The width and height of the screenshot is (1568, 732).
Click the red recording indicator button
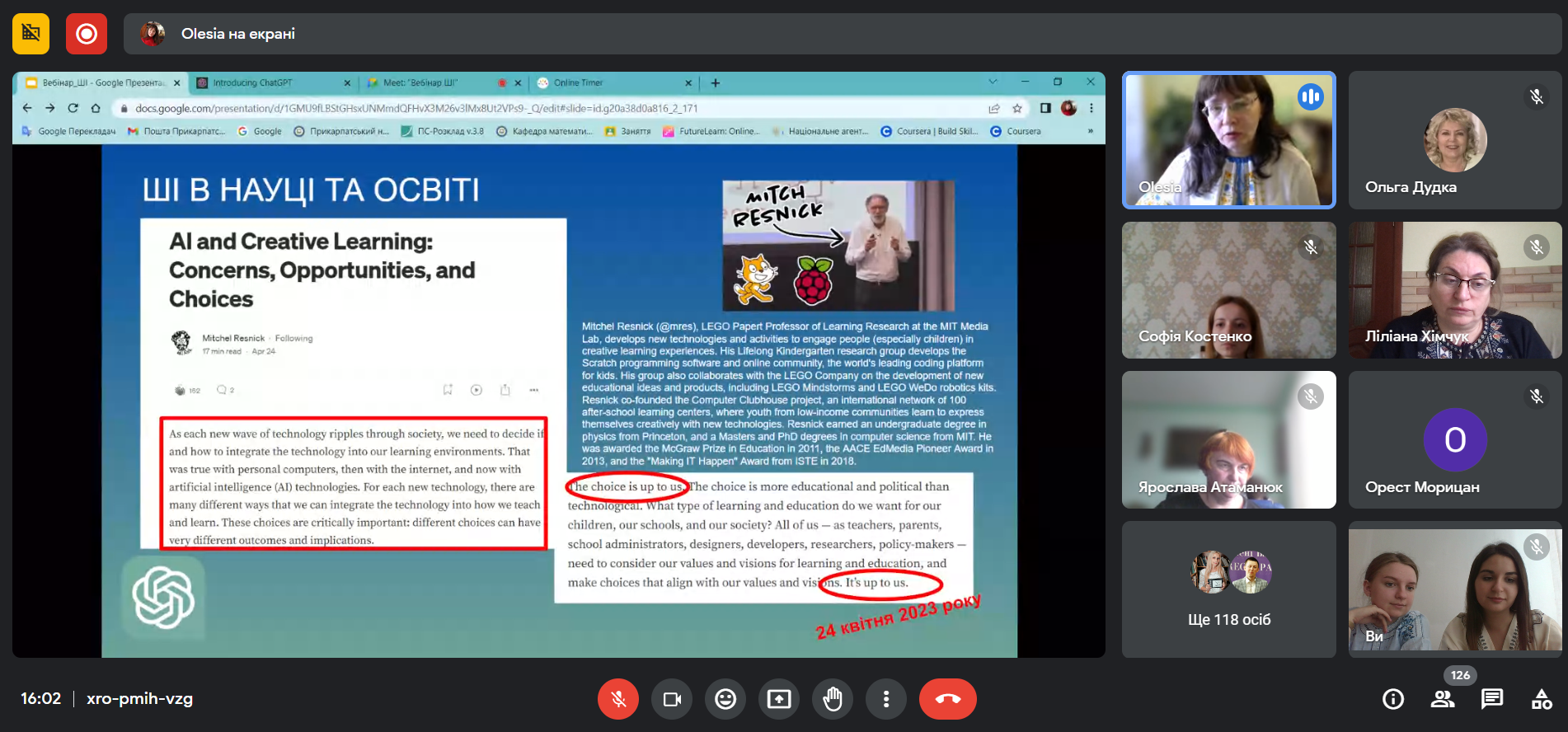point(87,34)
